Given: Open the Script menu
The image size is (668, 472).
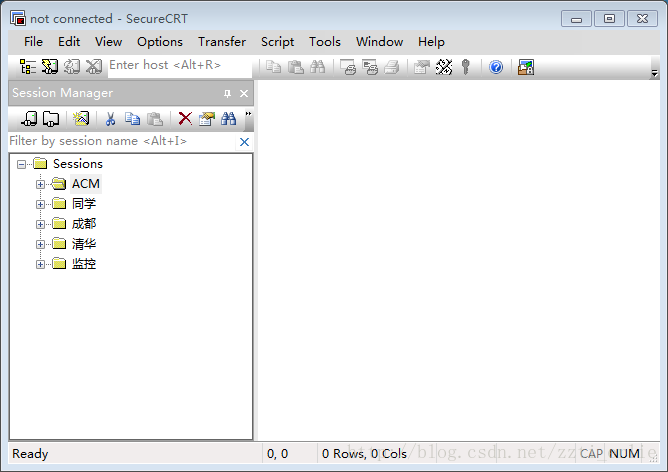Looking at the screenshot, I should coord(277,42).
